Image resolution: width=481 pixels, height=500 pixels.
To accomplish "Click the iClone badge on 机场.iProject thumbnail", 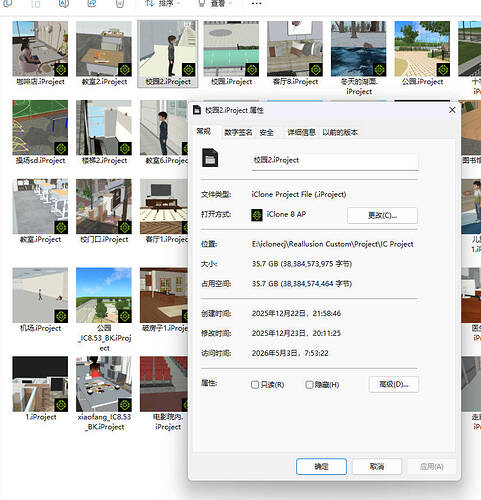I will (x=61, y=316).
